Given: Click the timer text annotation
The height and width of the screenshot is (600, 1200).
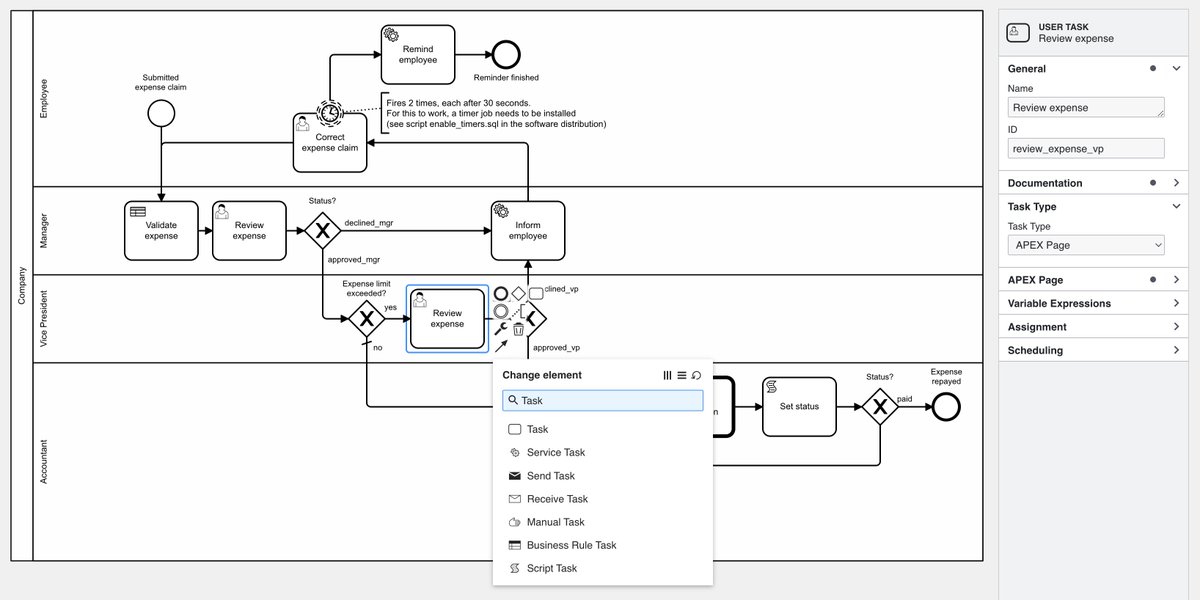Looking at the screenshot, I should pos(496,113).
